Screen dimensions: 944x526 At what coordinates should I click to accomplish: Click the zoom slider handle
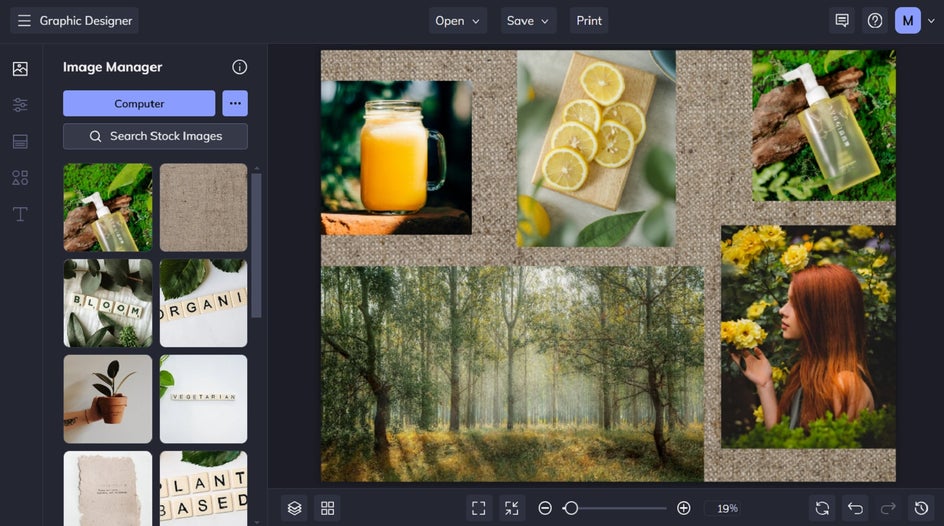tap(571, 508)
